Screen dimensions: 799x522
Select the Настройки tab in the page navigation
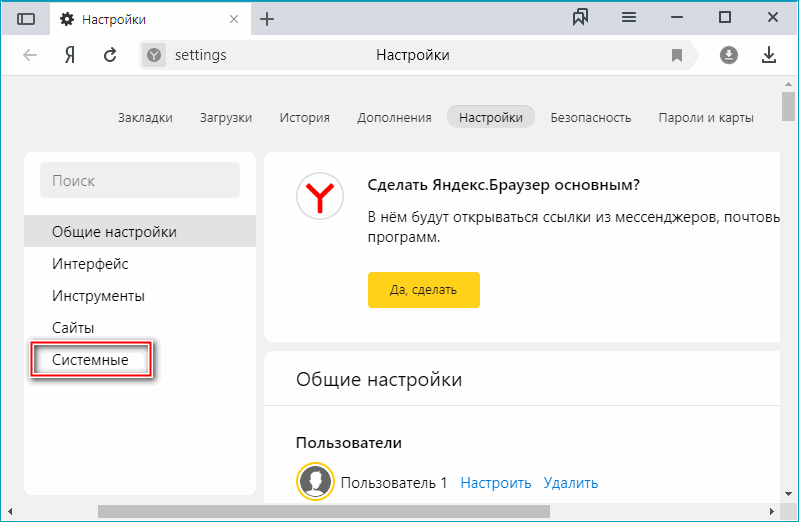click(x=491, y=117)
